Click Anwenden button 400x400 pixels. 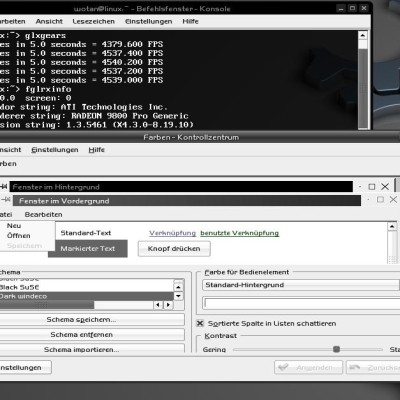(x=308, y=367)
